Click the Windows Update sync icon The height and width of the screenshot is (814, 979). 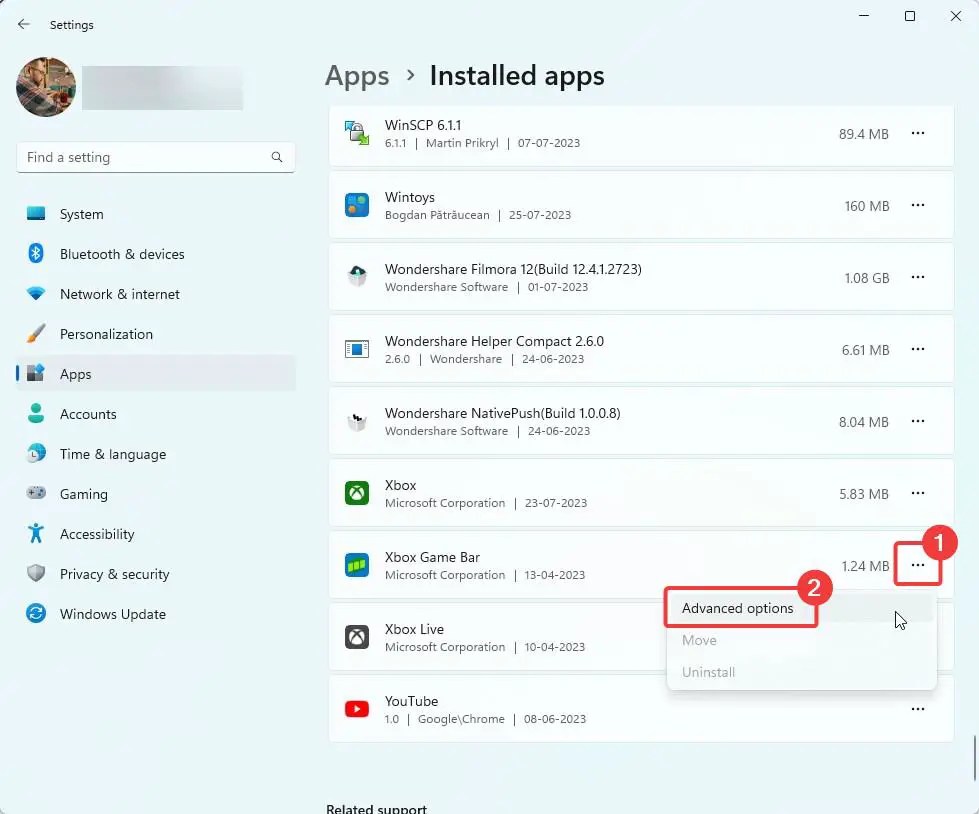(36, 613)
